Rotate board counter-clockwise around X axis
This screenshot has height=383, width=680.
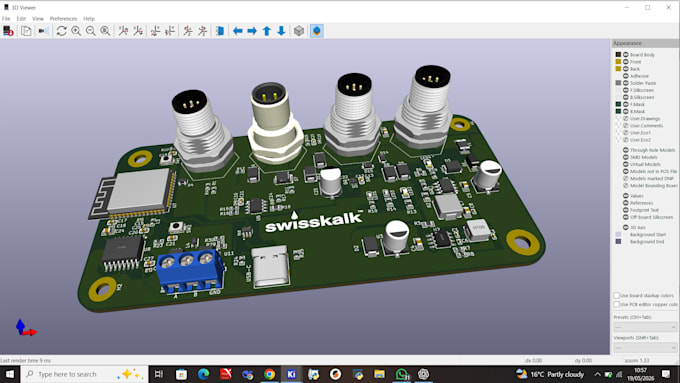tap(138, 31)
